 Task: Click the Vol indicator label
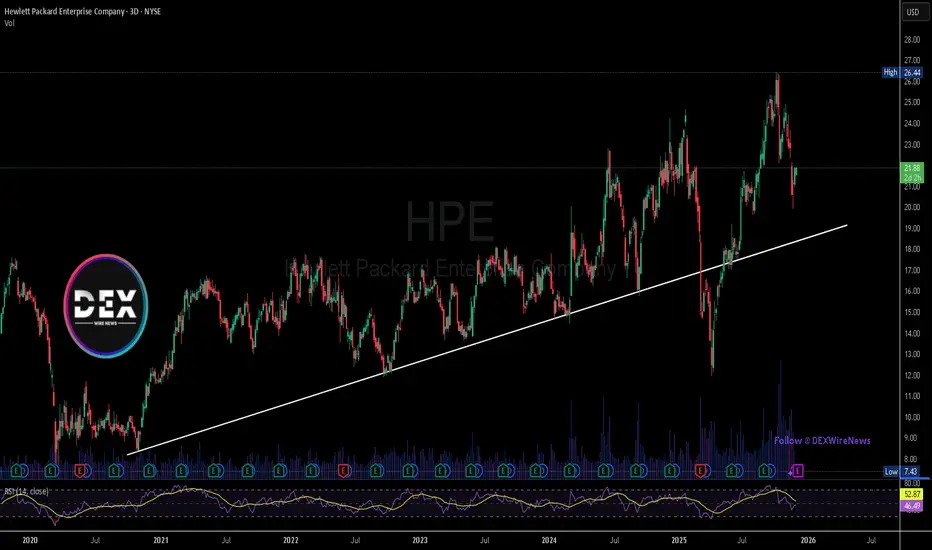click(9, 23)
